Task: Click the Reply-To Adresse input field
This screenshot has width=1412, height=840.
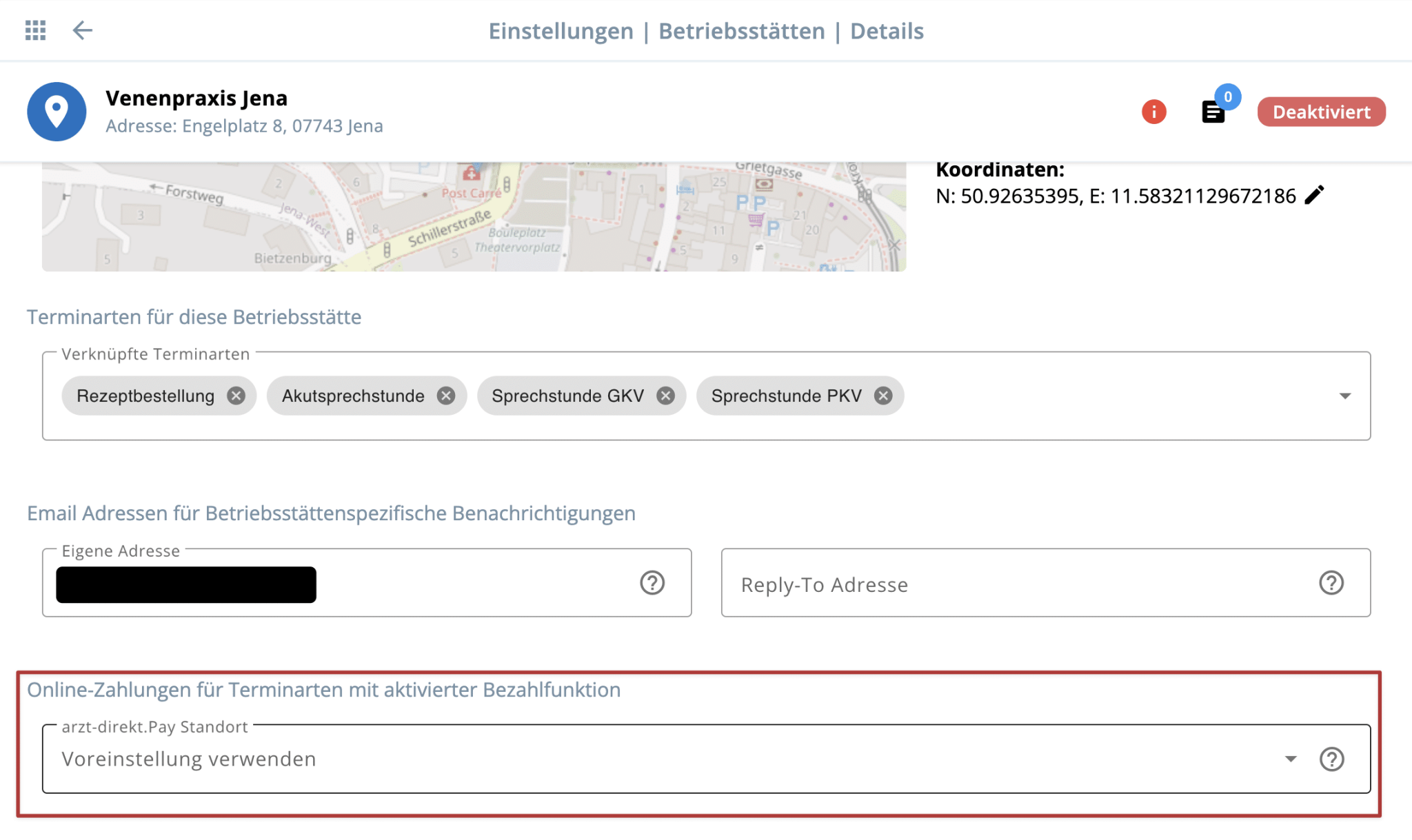Action: click(1020, 584)
